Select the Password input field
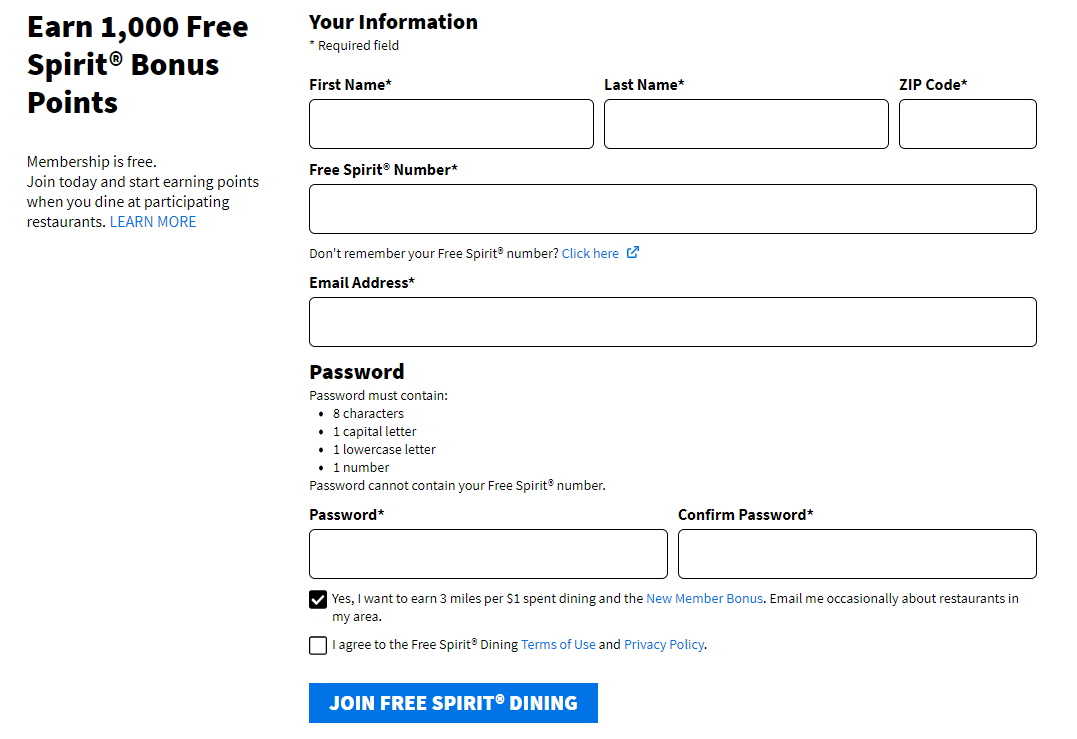The height and width of the screenshot is (739, 1077). click(x=488, y=554)
